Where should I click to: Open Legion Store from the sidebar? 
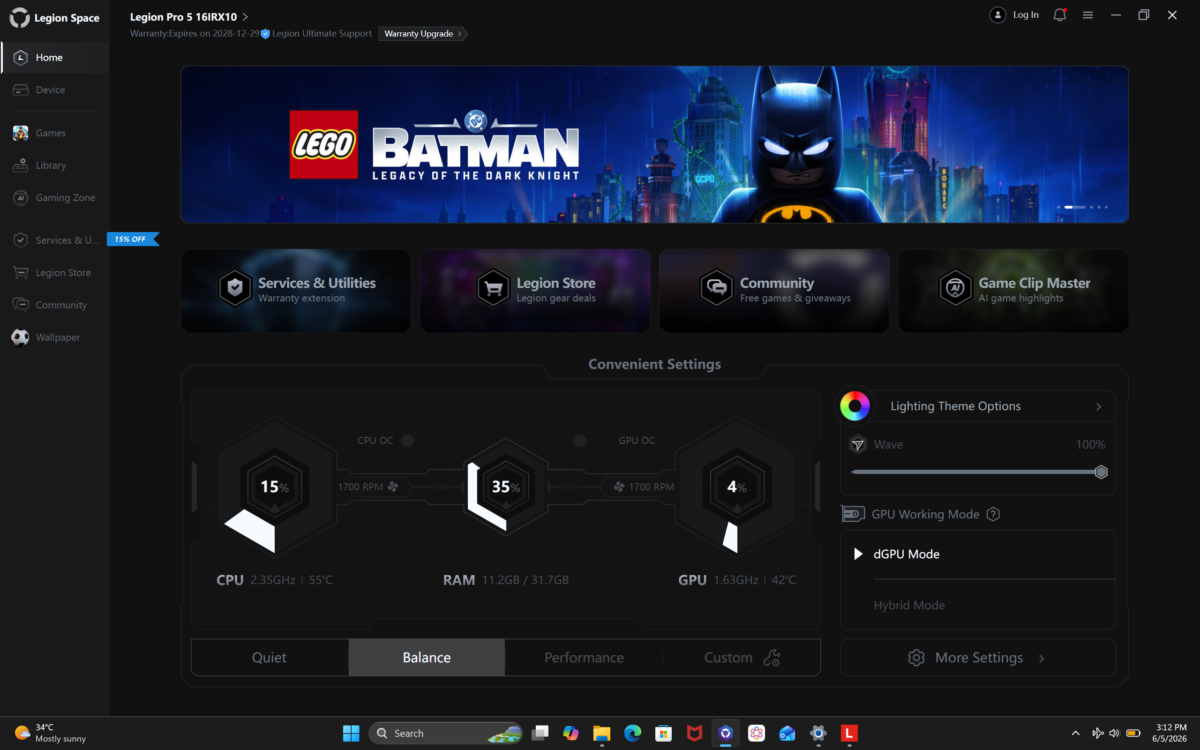[55, 272]
